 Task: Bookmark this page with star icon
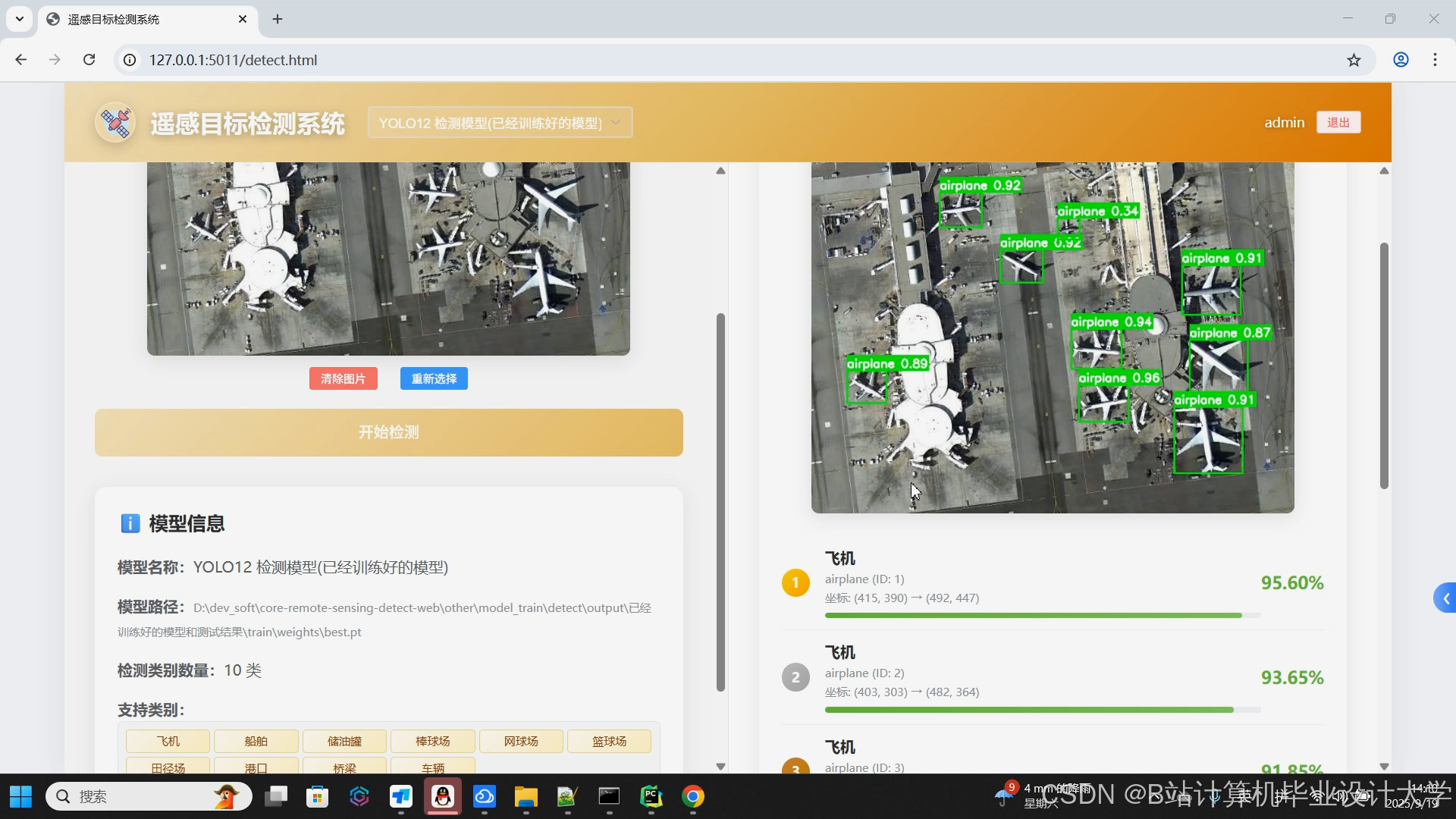click(1354, 60)
